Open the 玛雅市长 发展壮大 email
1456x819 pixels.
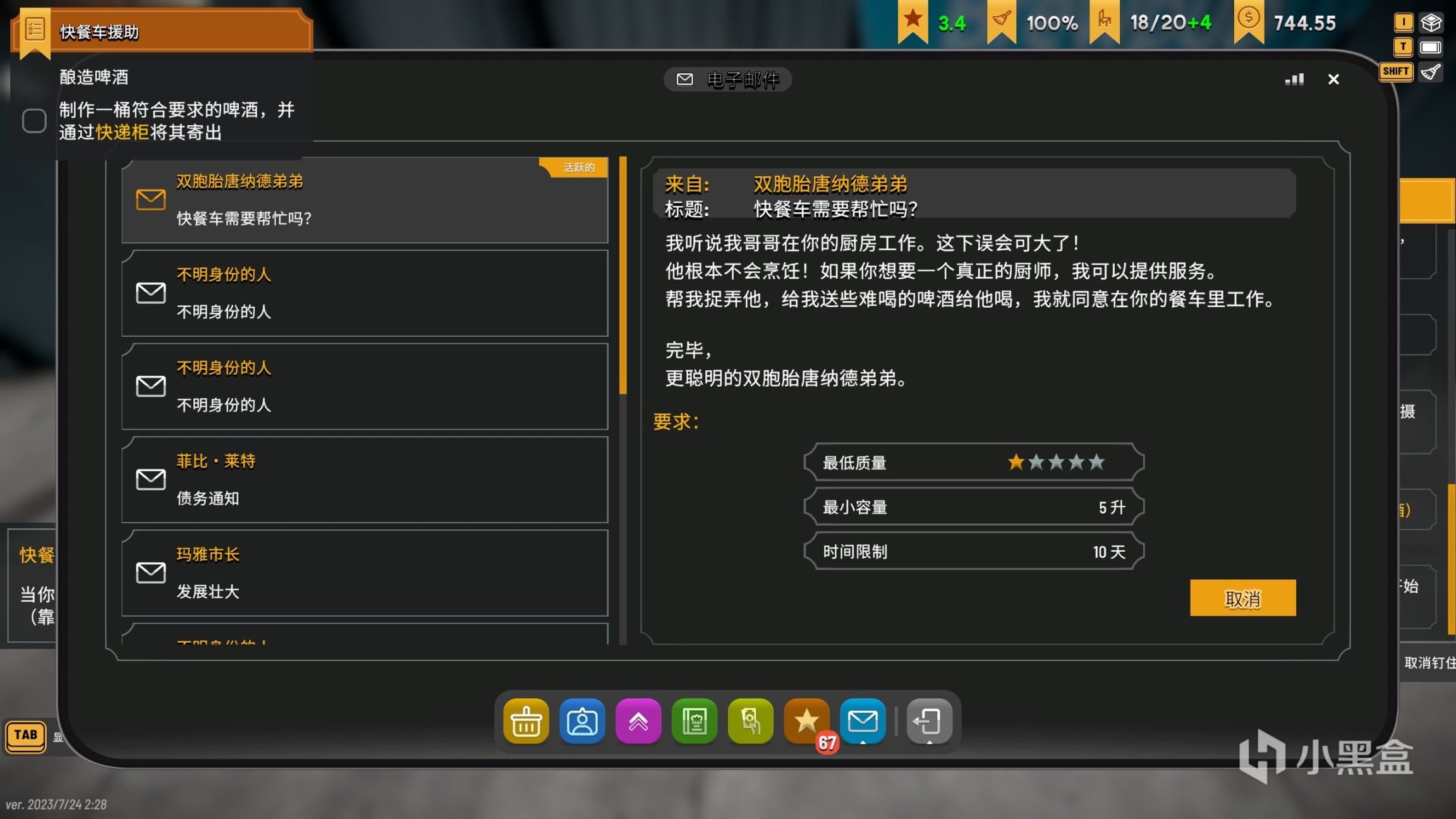365,573
